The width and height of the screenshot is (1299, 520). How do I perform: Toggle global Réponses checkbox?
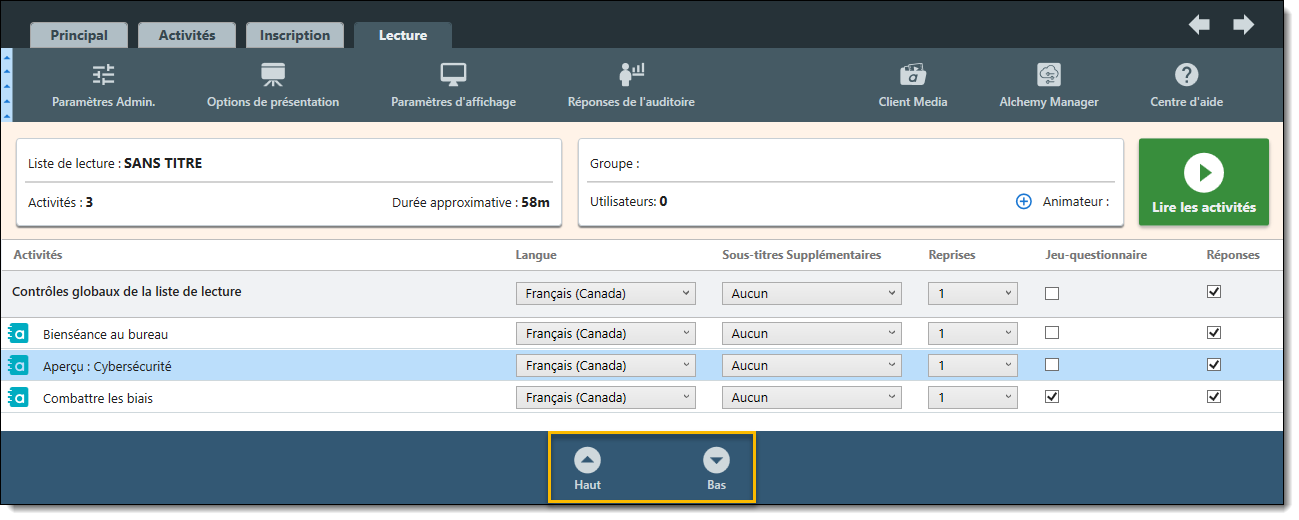tap(1214, 292)
